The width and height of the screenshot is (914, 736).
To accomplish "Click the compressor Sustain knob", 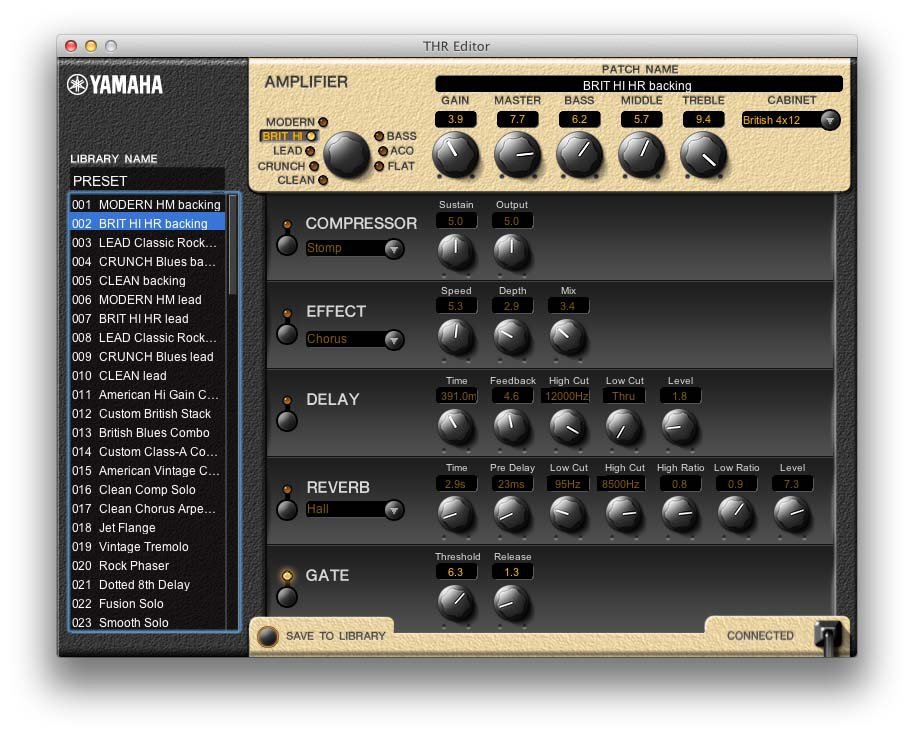I will tap(455, 251).
